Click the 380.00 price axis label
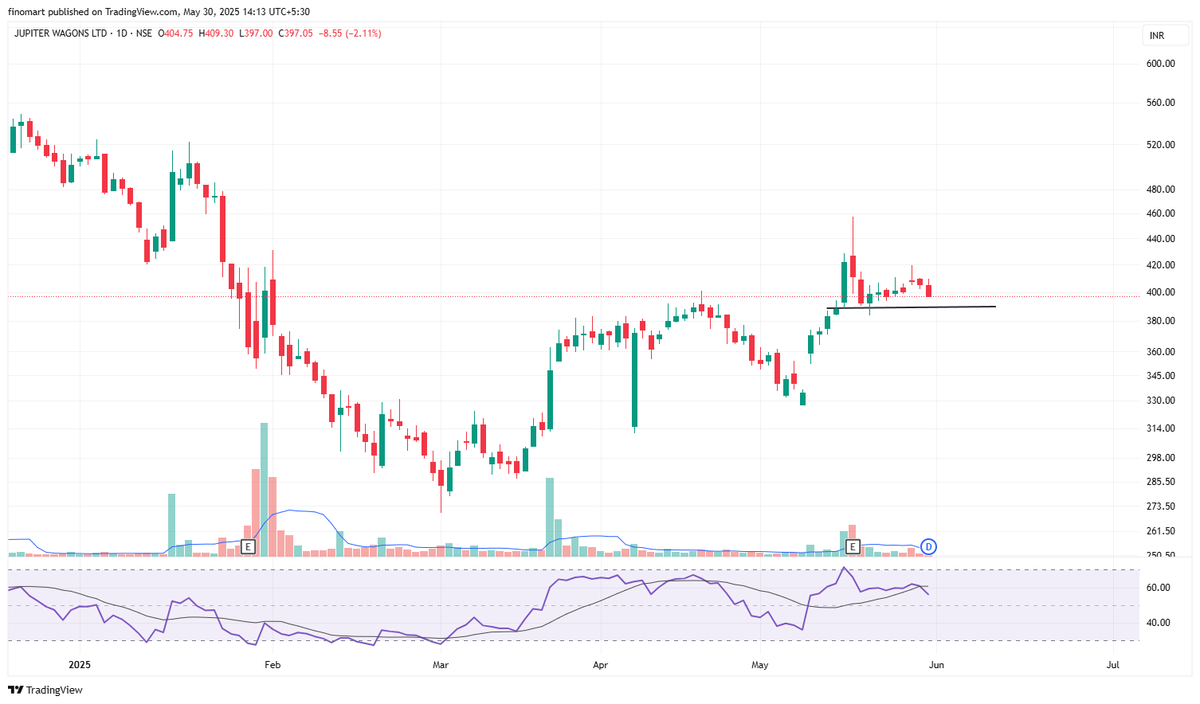This screenshot has height=704, width=1200. pyautogui.click(x=1160, y=321)
